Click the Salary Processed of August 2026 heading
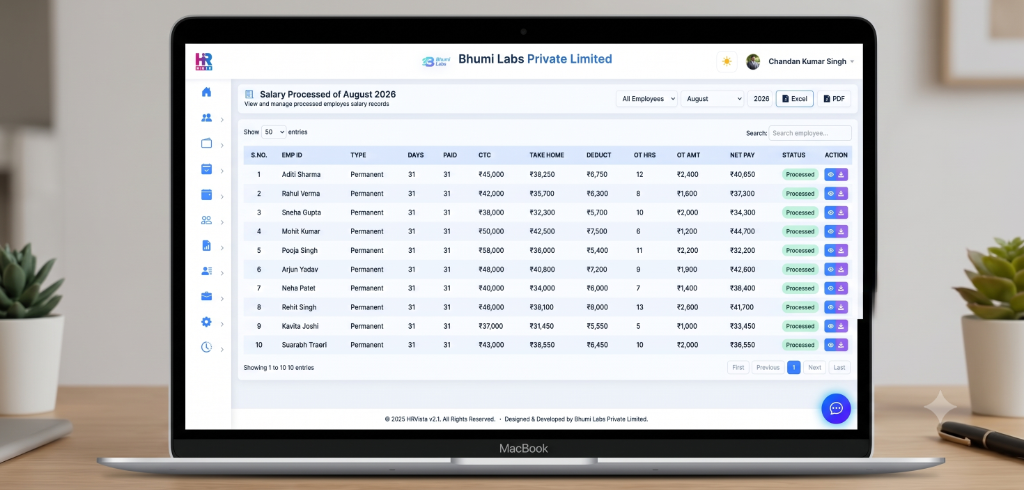The image size is (1024, 490). click(x=328, y=94)
